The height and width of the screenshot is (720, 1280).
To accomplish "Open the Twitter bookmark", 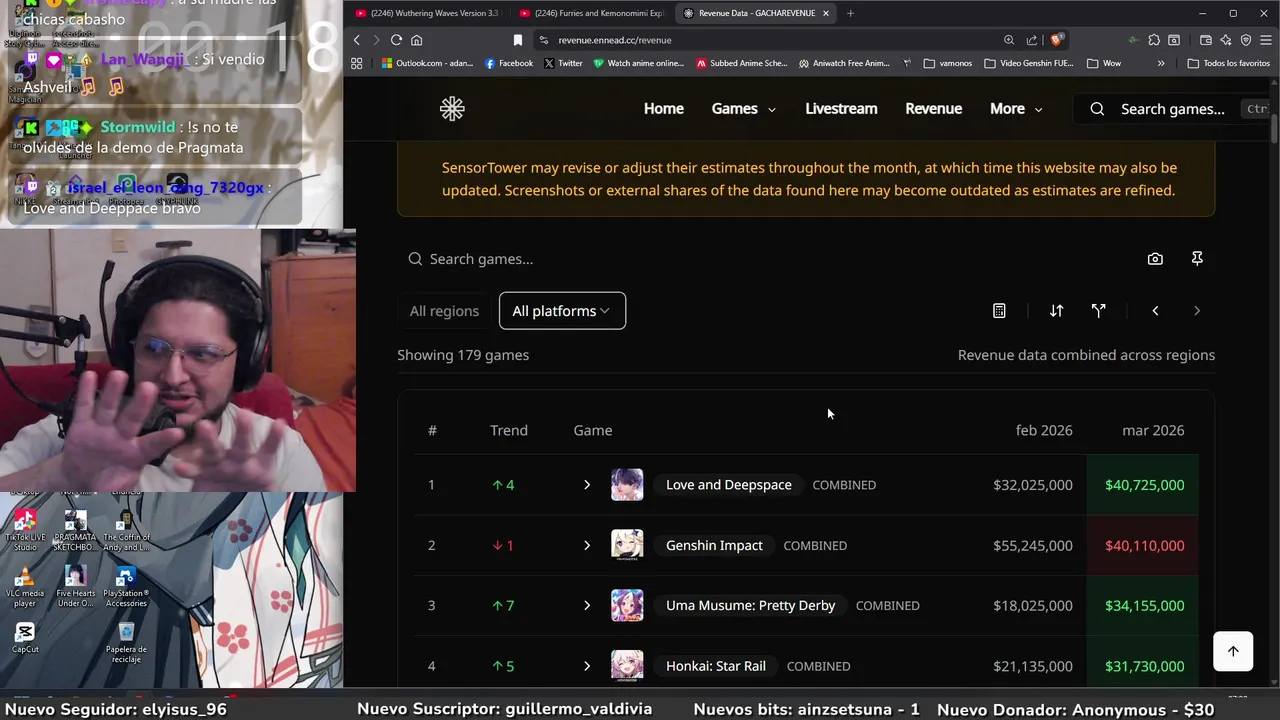I will click(x=564, y=63).
